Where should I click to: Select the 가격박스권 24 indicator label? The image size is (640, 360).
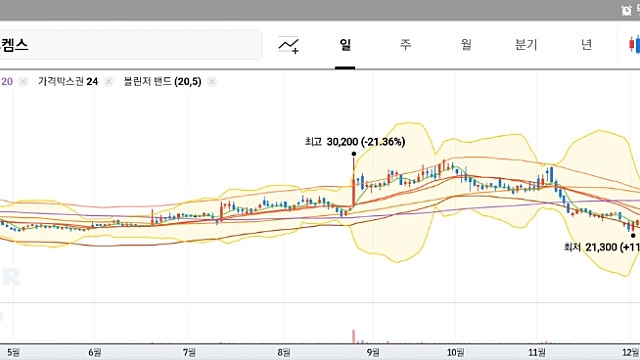tap(68, 82)
